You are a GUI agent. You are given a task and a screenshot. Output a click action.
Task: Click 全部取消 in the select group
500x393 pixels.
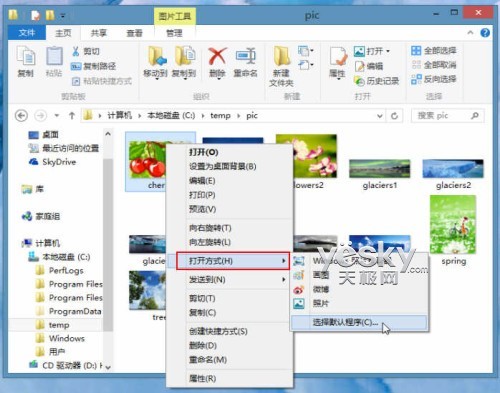tap(434, 65)
